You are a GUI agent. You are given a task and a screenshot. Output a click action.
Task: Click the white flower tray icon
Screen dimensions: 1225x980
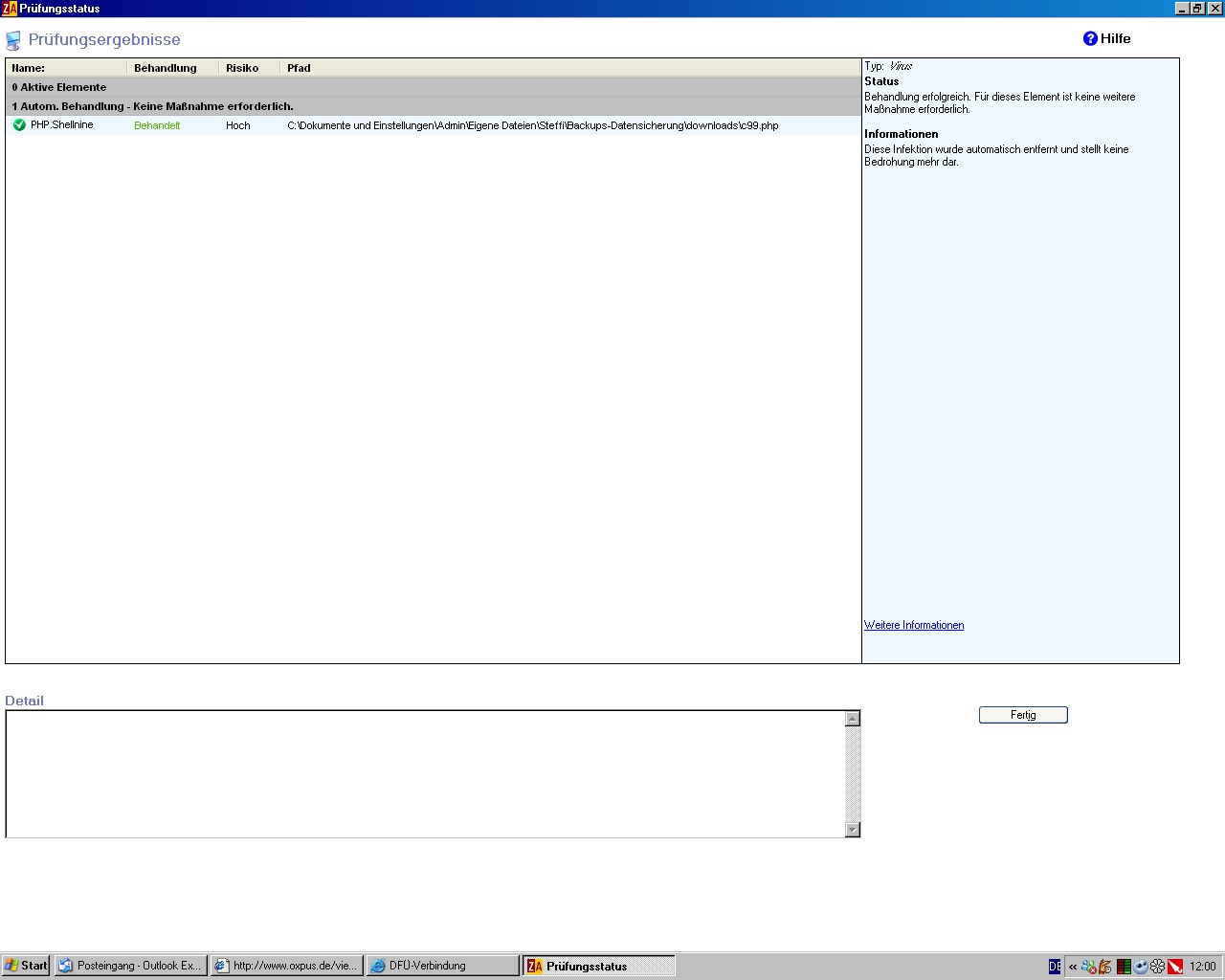click(1158, 967)
